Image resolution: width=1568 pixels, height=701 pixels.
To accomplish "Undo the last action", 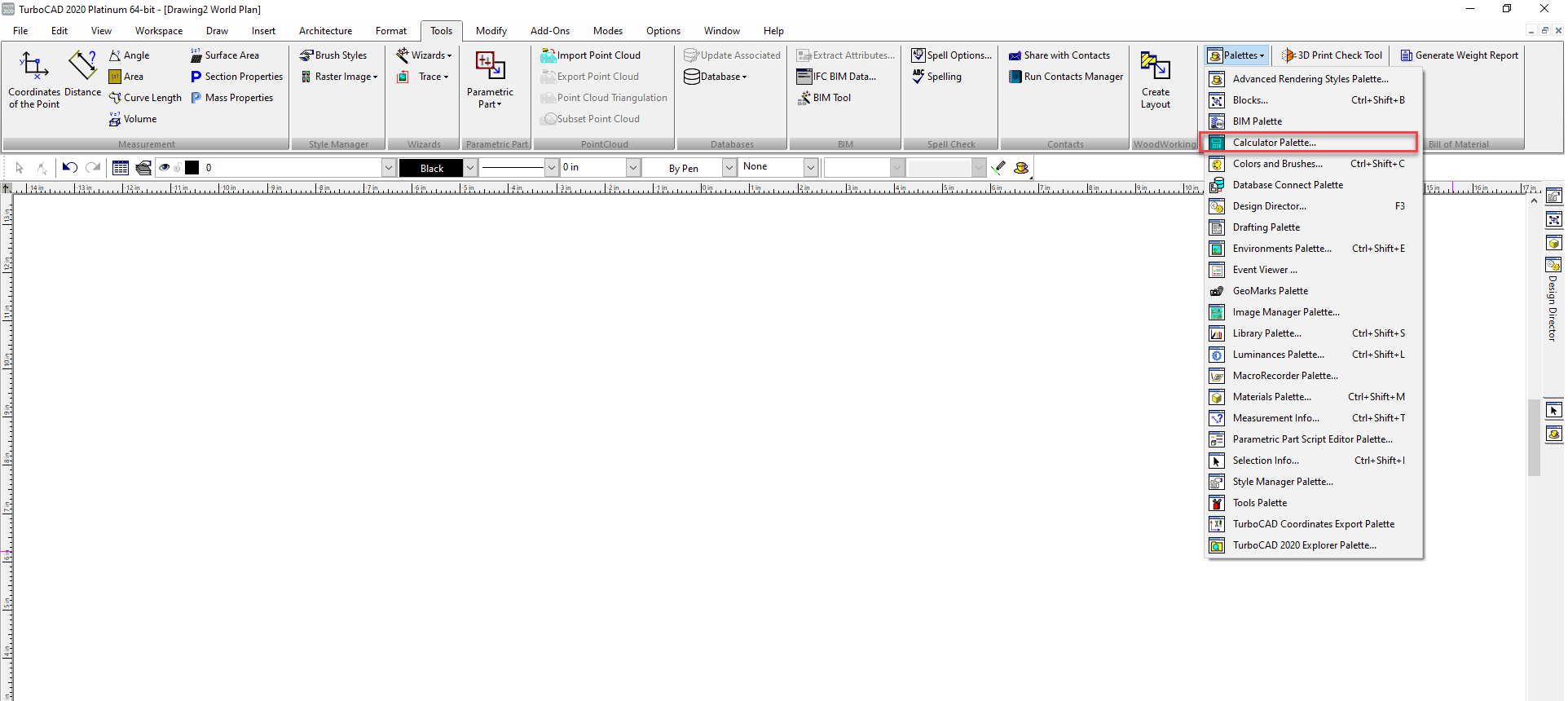I will (x=70, y=168).
